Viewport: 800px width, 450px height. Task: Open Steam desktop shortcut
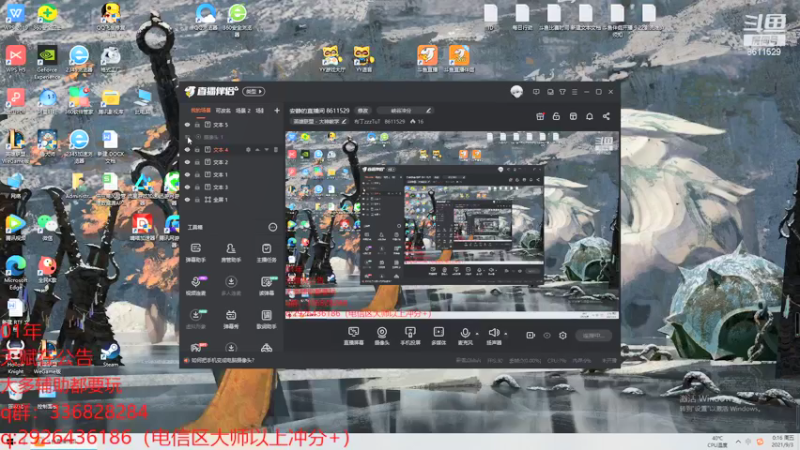click(x=110, y=355)
